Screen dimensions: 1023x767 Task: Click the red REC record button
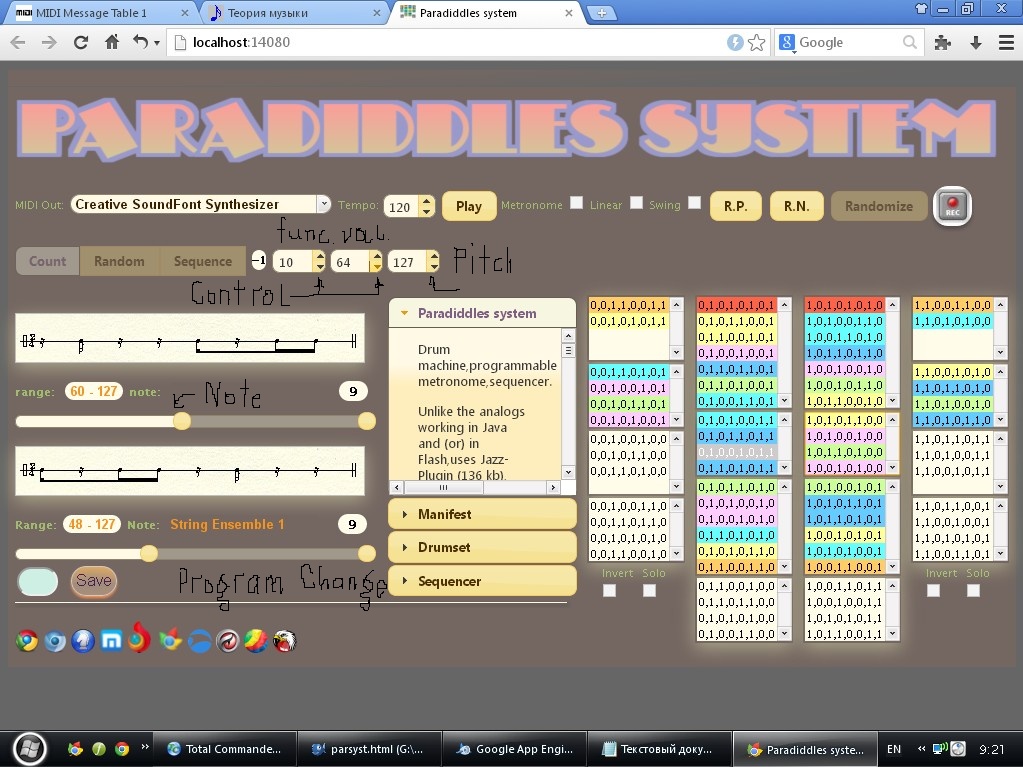(x=952, y=206)
